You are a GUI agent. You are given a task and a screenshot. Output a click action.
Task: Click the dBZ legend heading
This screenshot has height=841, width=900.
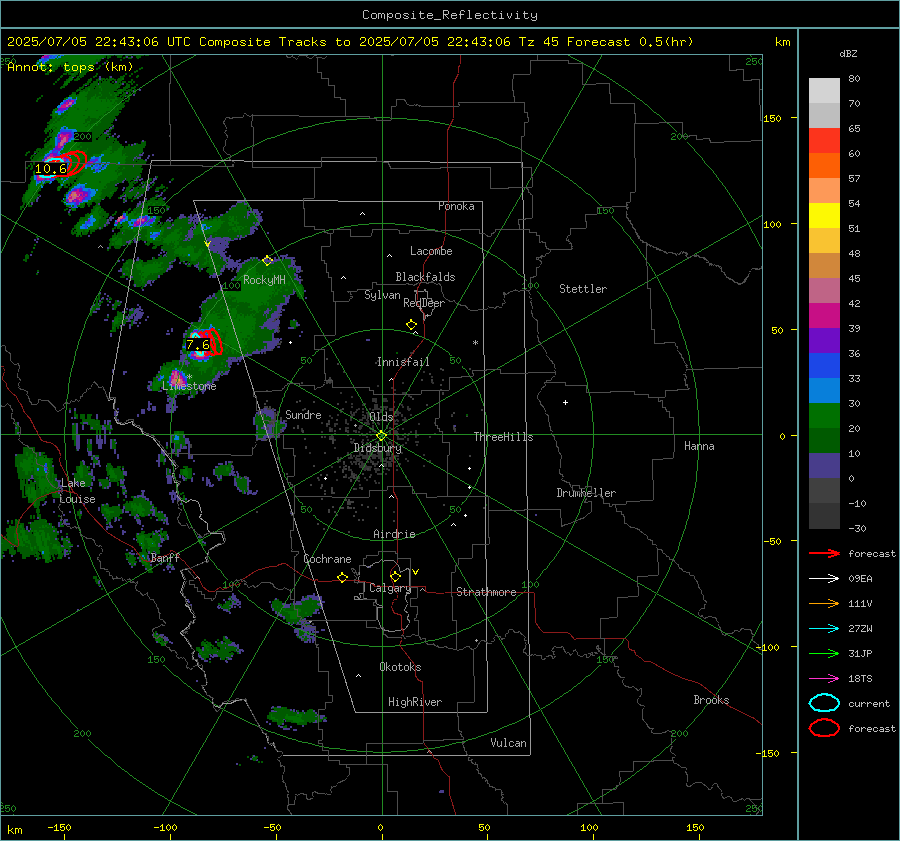848,53
